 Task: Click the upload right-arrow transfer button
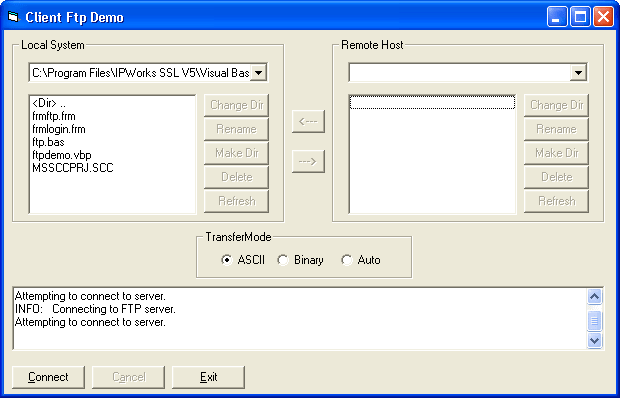pos(308,161)
